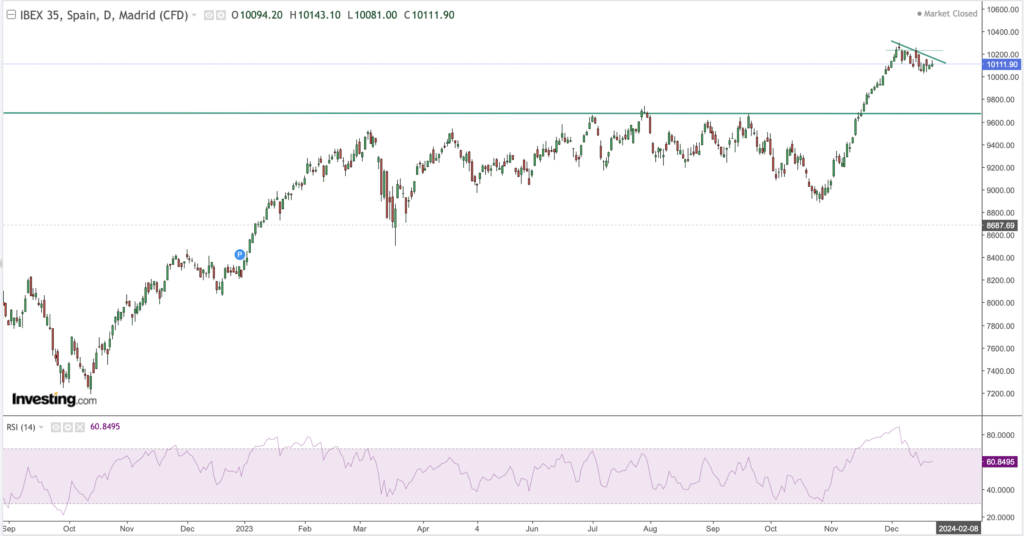Select the Market Closed status indicator
The width and height of the screenshot is (1024, 536).
(x=950, y=15)
